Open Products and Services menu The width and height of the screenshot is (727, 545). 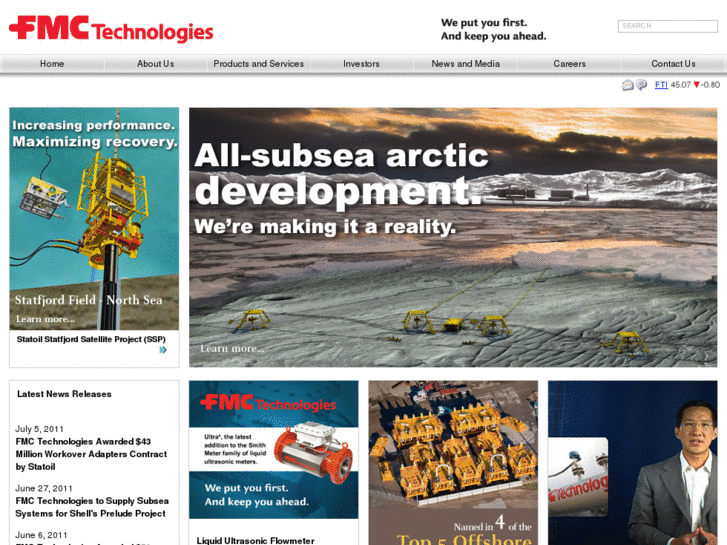point(259,64)
